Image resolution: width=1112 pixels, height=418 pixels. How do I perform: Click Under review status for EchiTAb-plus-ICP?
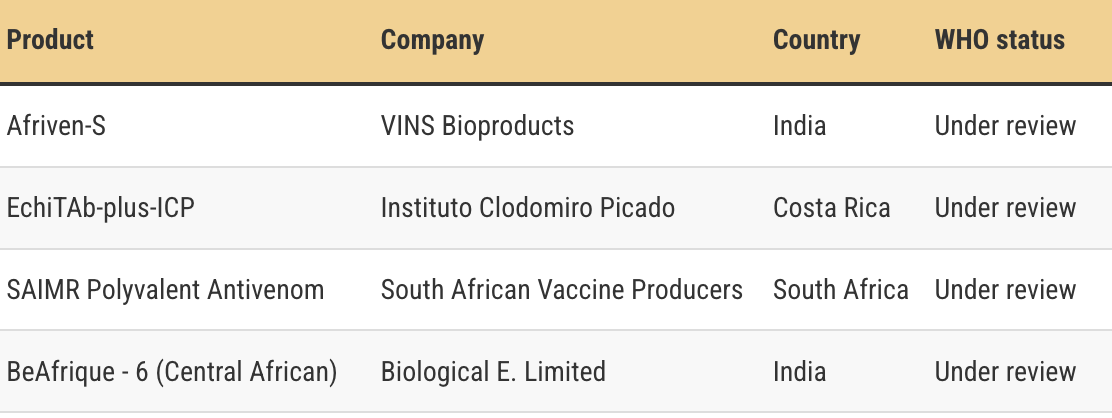point(1005,208)
